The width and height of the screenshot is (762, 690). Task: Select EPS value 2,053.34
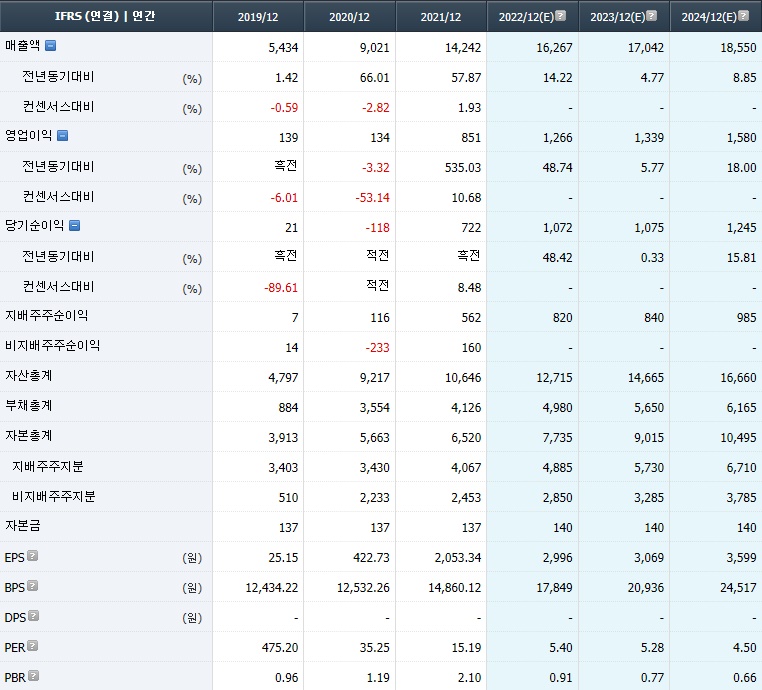pos(458,558)
